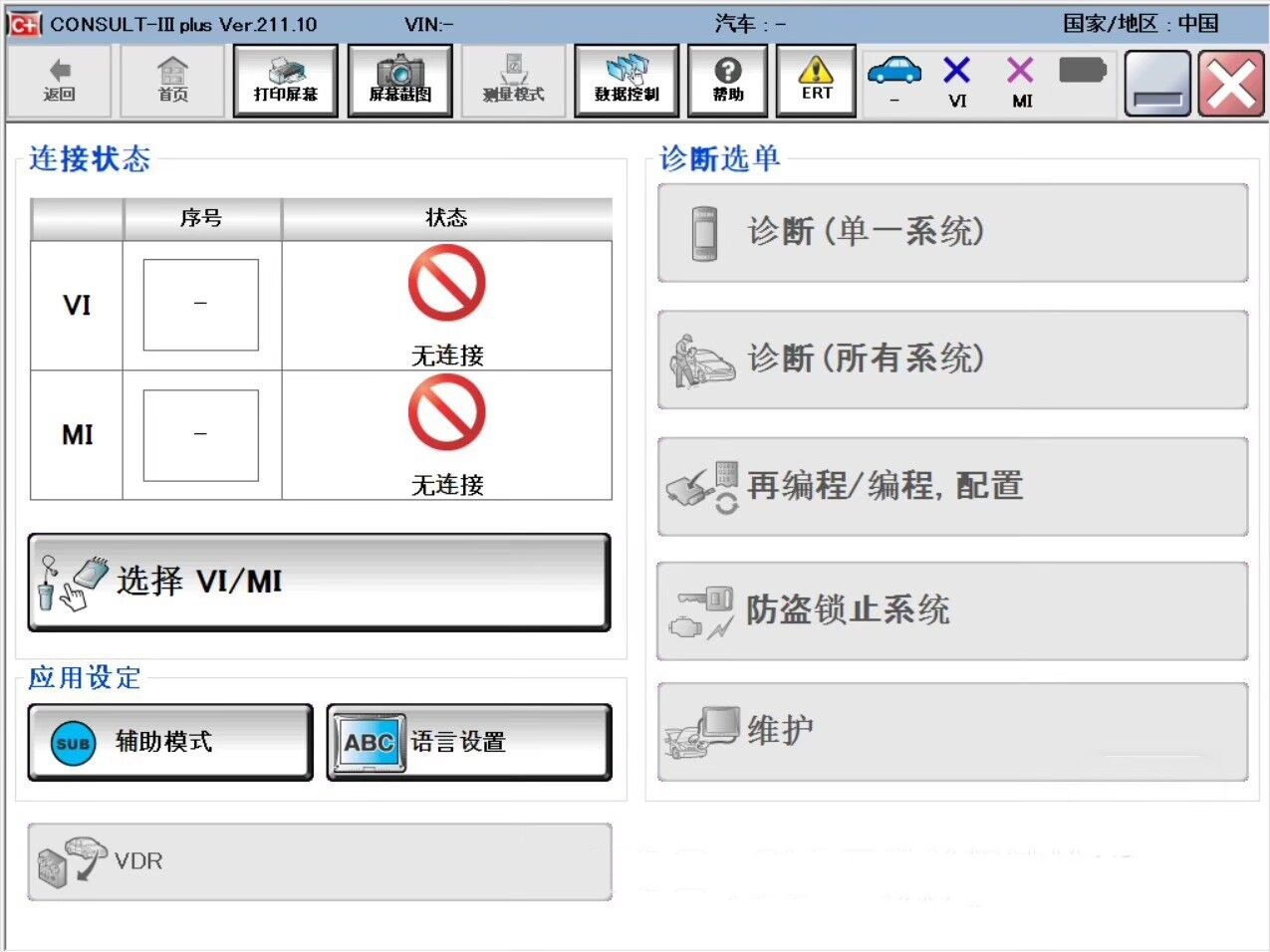Click 无连接 text in MI row
1270x952 pixels.
click(447, 485)
